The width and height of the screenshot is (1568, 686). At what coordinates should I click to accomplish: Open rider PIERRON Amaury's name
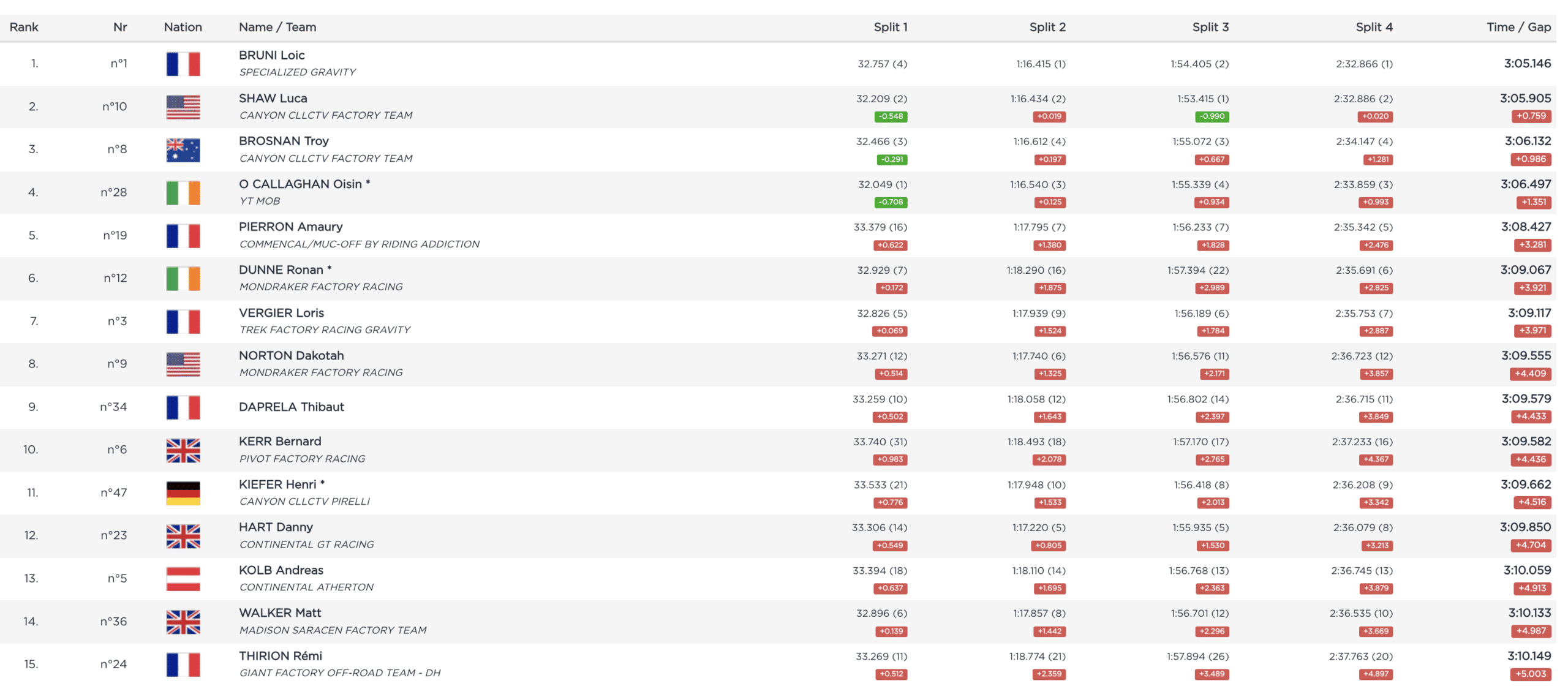[290, 227]
